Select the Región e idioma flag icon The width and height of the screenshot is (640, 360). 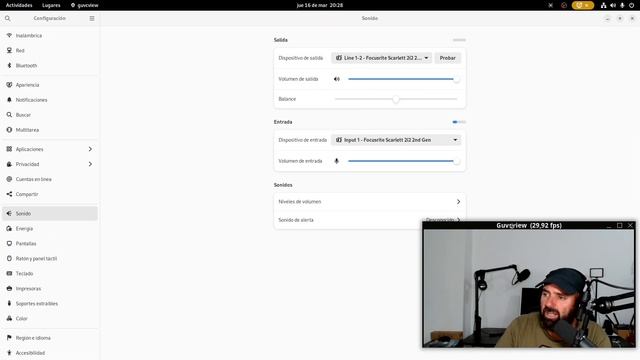pyautogui.click(x=9, y=338)
